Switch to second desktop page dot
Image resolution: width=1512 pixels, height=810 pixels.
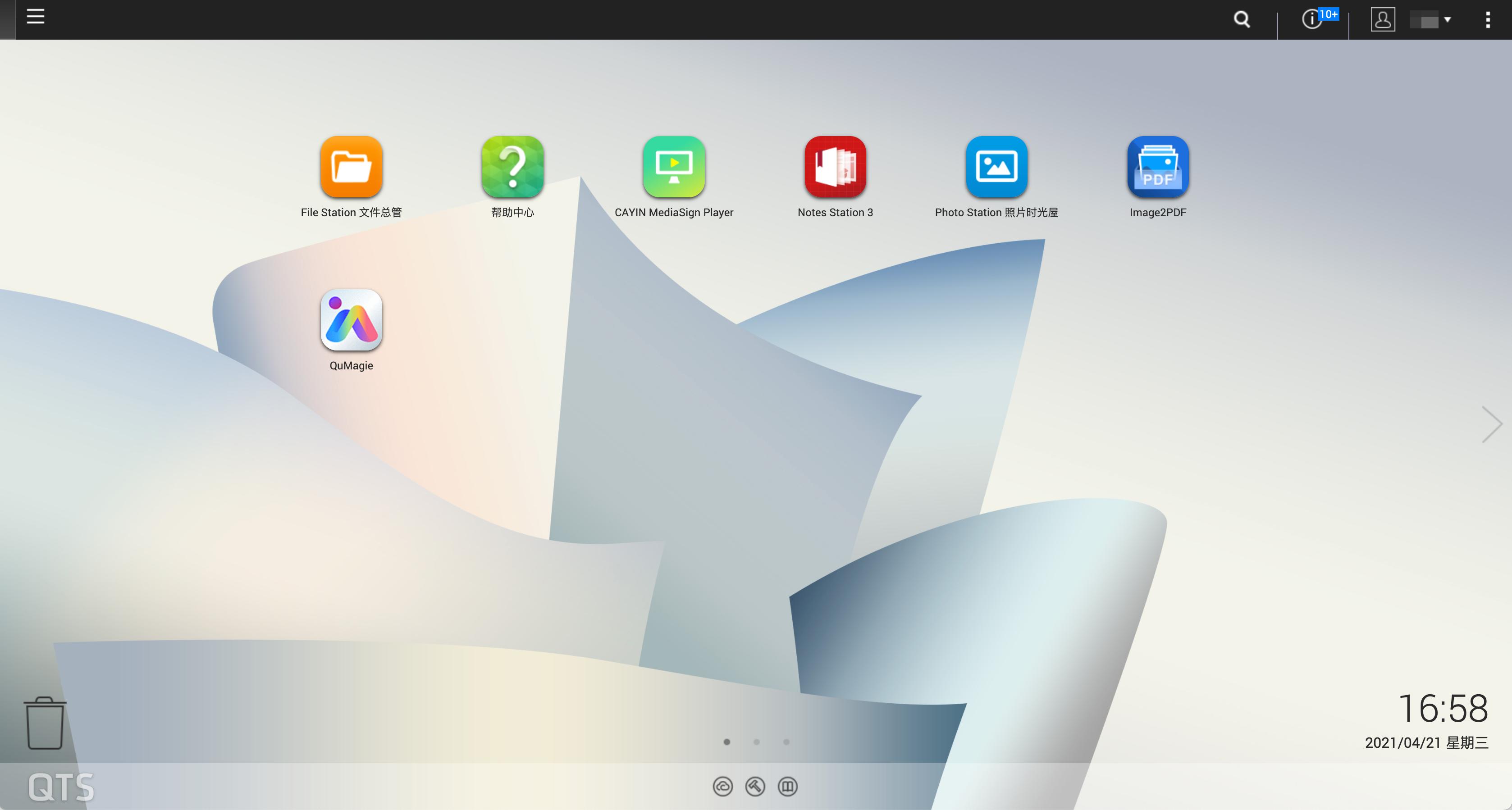(757, 742)
